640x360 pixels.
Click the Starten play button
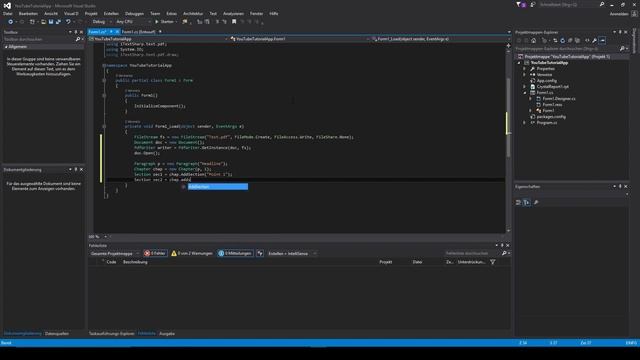(x=164, y=22)
